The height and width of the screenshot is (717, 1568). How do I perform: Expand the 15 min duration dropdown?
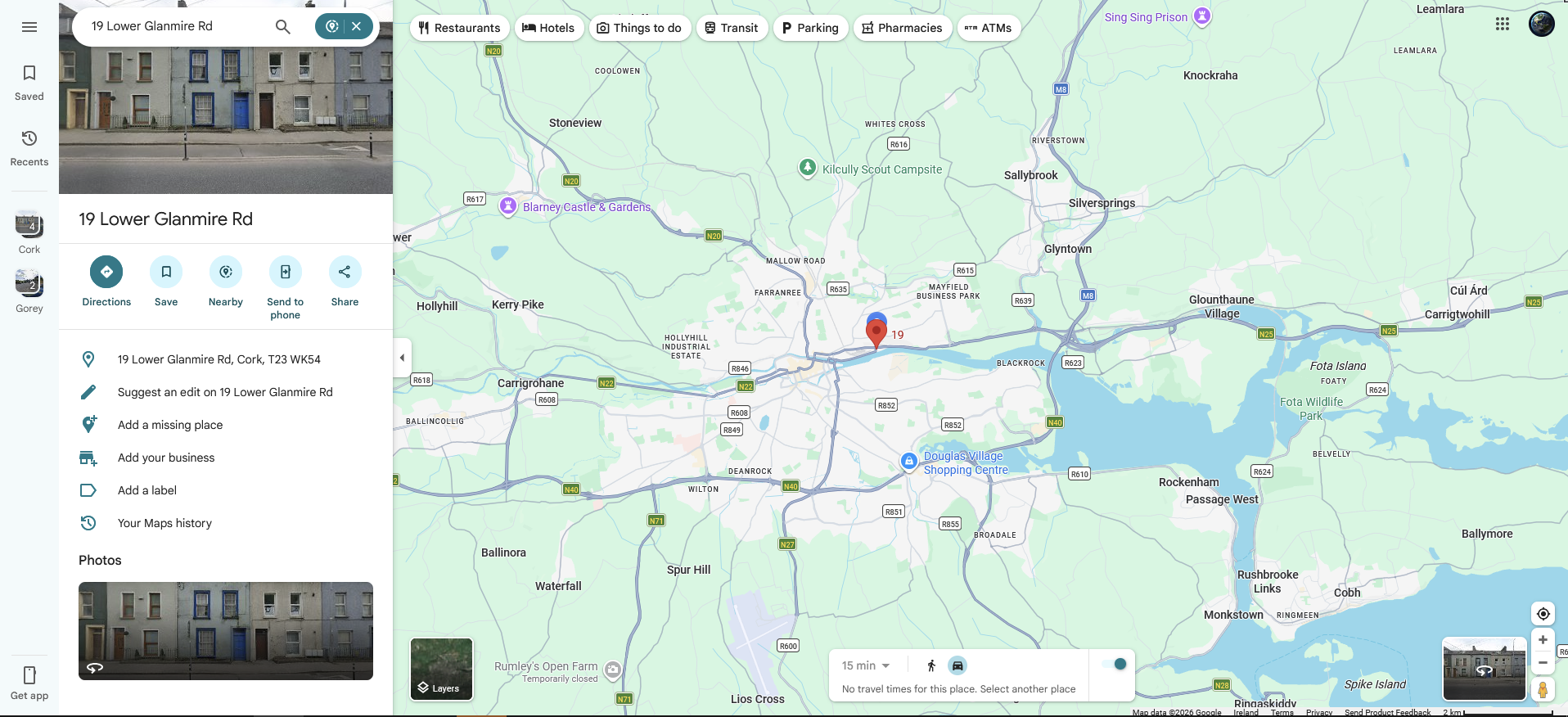[866, 665]
